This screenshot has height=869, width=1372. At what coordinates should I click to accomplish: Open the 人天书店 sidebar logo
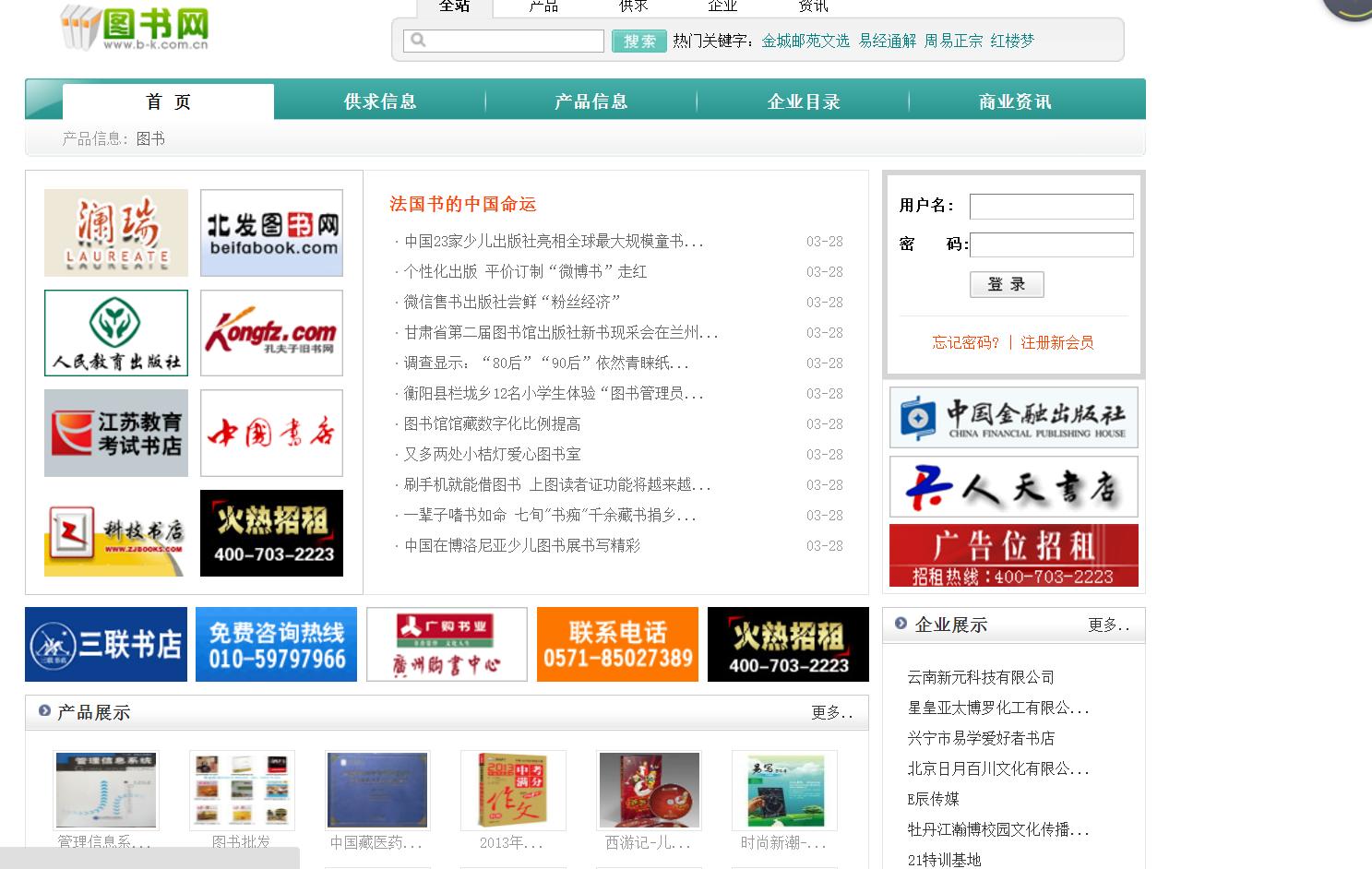click(1012, 486)
